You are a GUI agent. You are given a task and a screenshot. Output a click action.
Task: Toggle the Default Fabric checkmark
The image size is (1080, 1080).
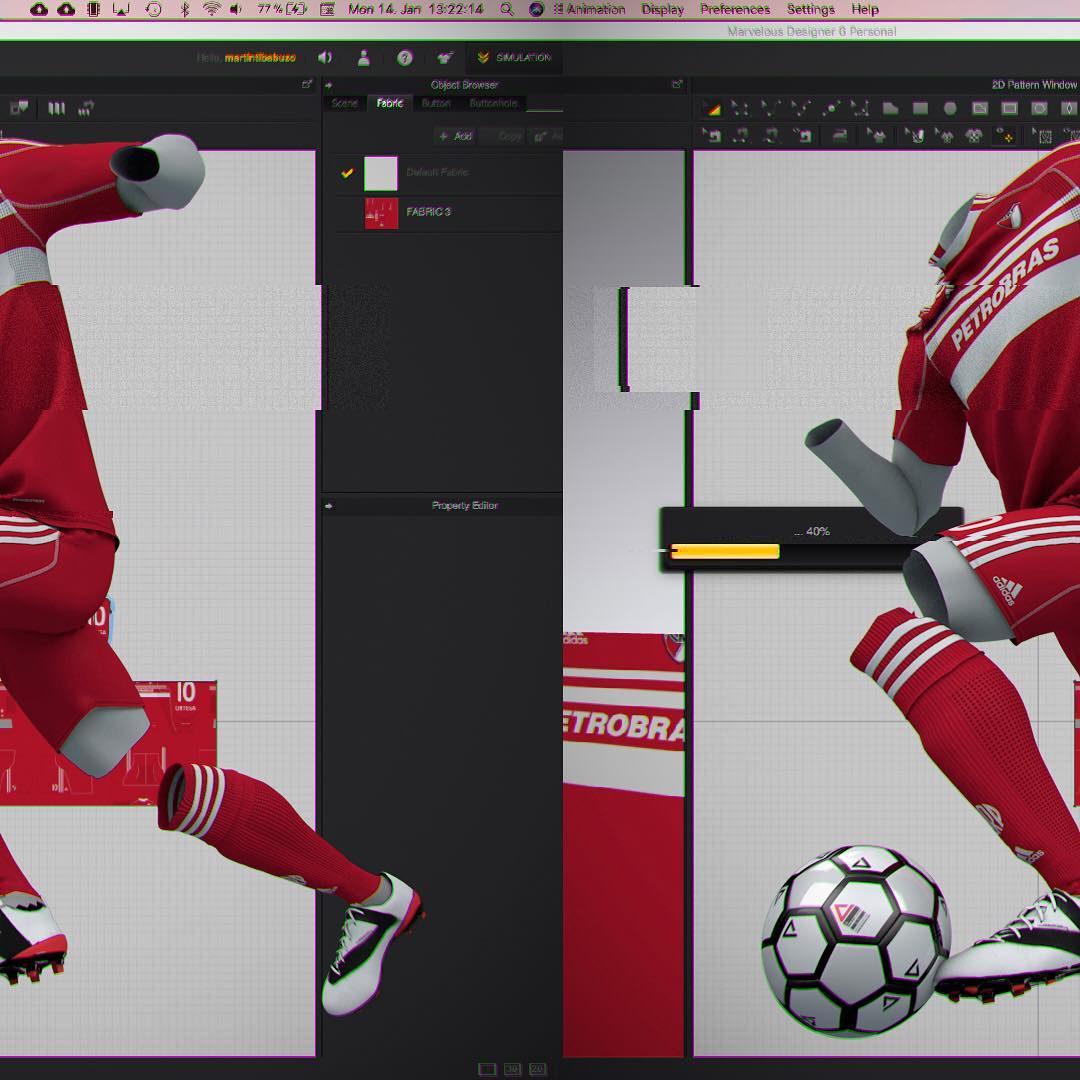(347, 173)
